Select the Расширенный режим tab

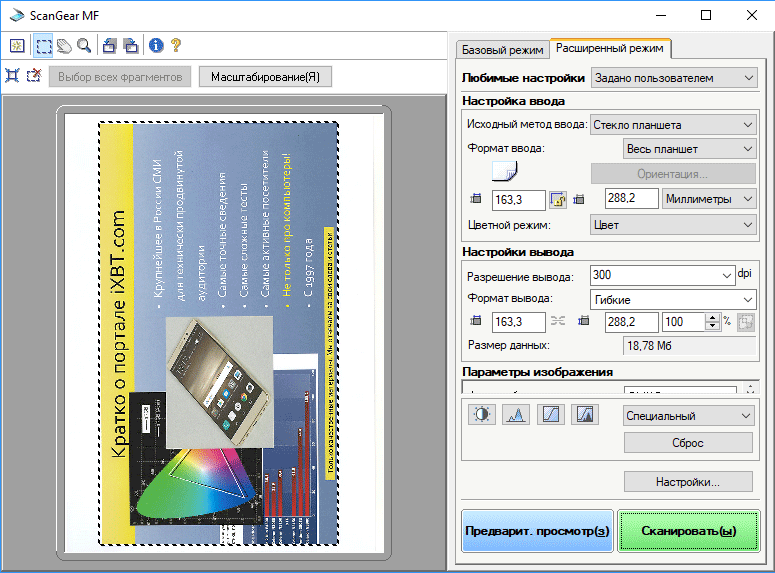(x=610, y=47)
